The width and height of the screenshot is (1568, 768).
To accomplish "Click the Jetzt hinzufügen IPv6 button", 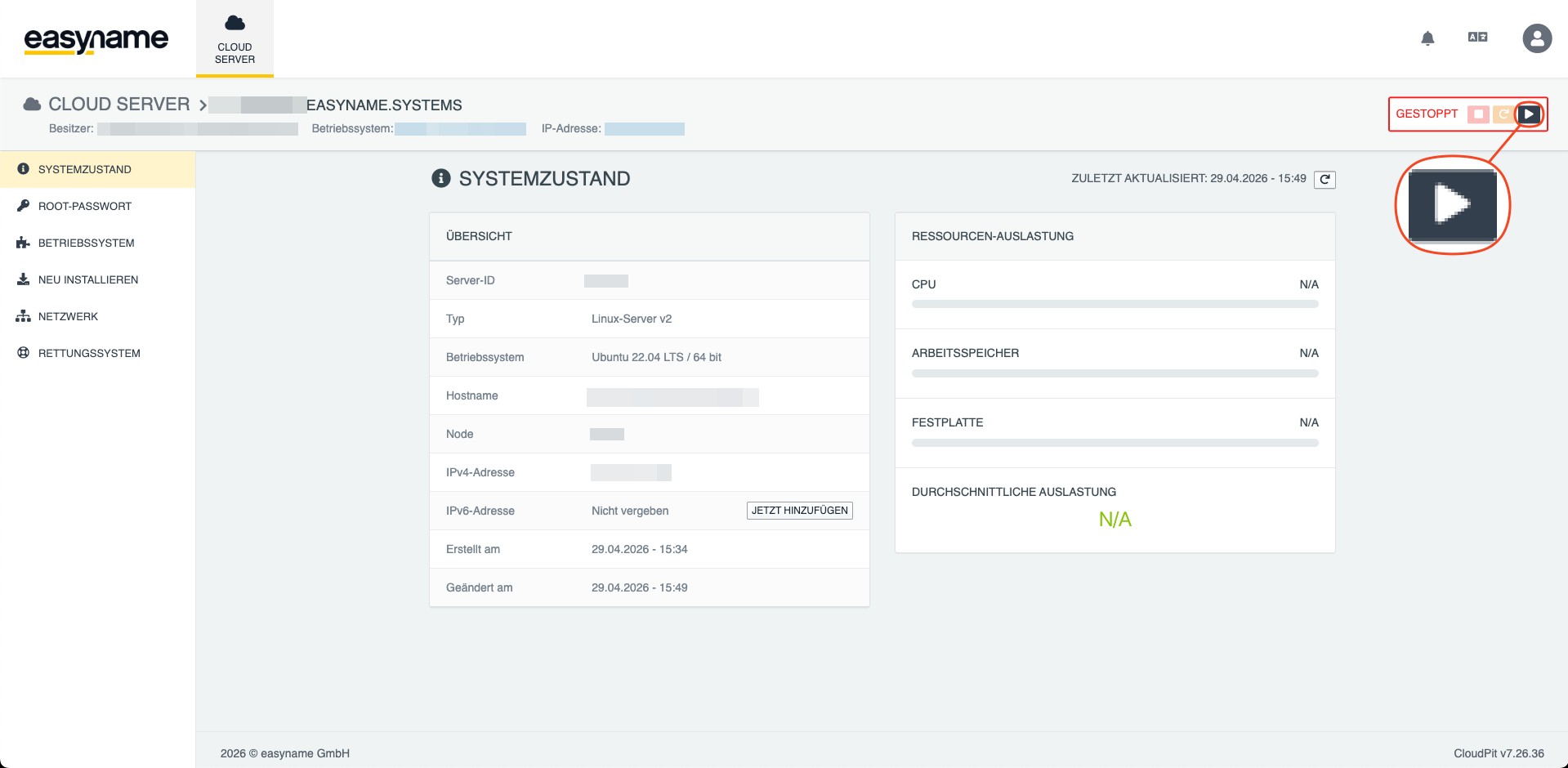I will pyautogui.click(x=799, y=511).
